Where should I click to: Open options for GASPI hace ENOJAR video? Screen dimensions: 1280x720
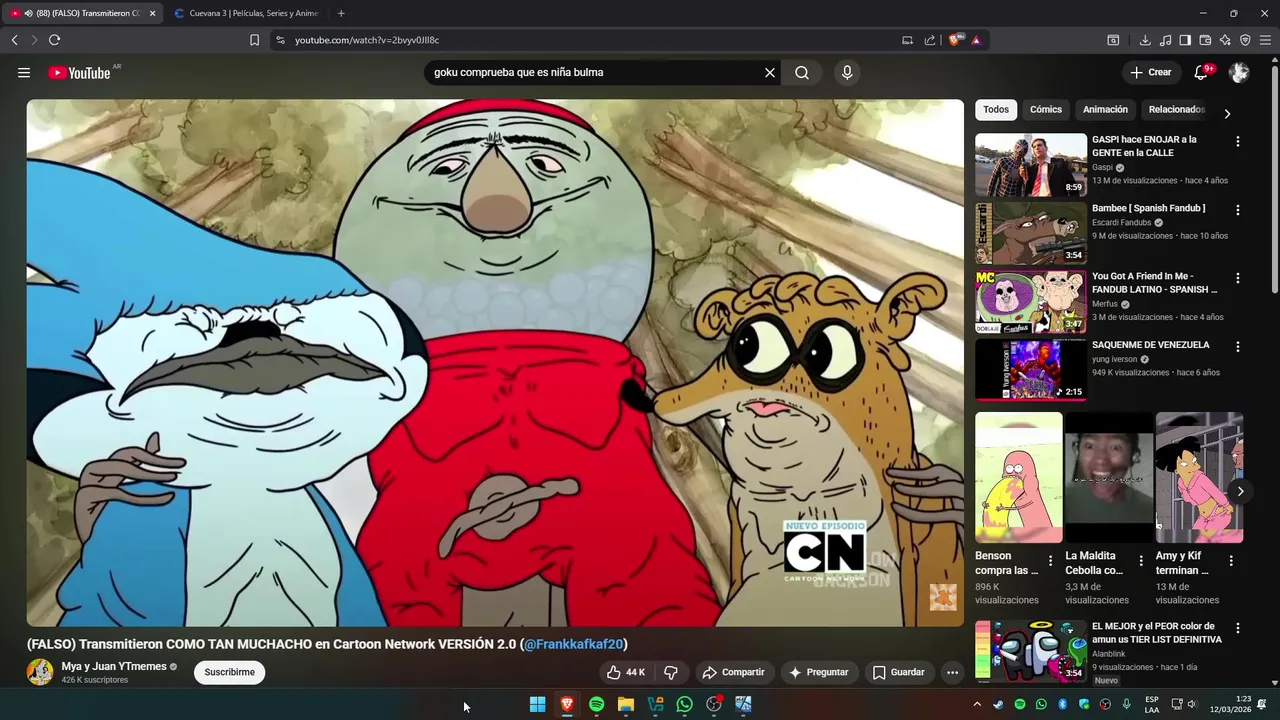tap(1238, 142)
